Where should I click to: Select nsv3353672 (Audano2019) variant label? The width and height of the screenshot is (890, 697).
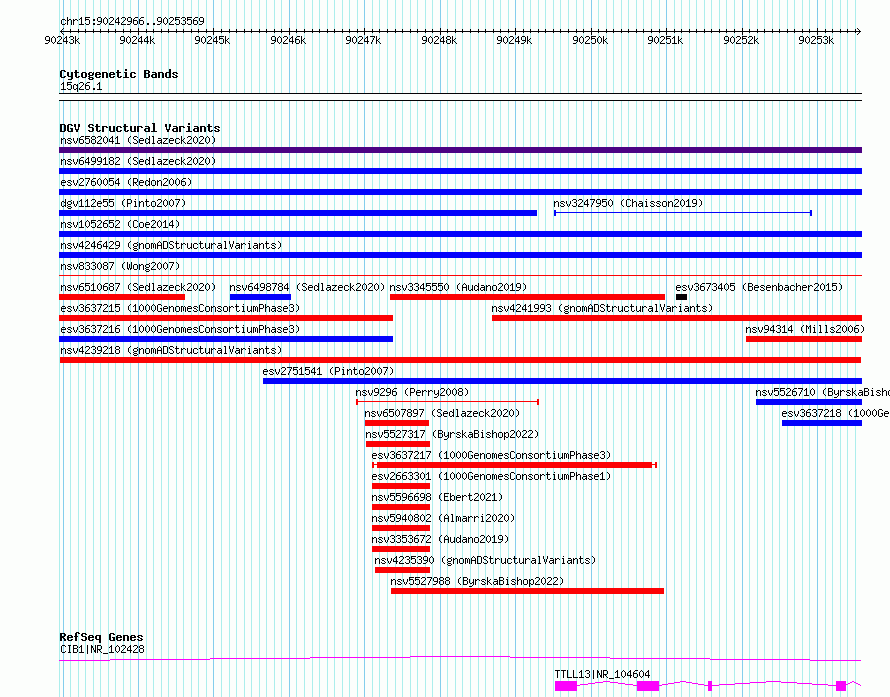point(440,539)
